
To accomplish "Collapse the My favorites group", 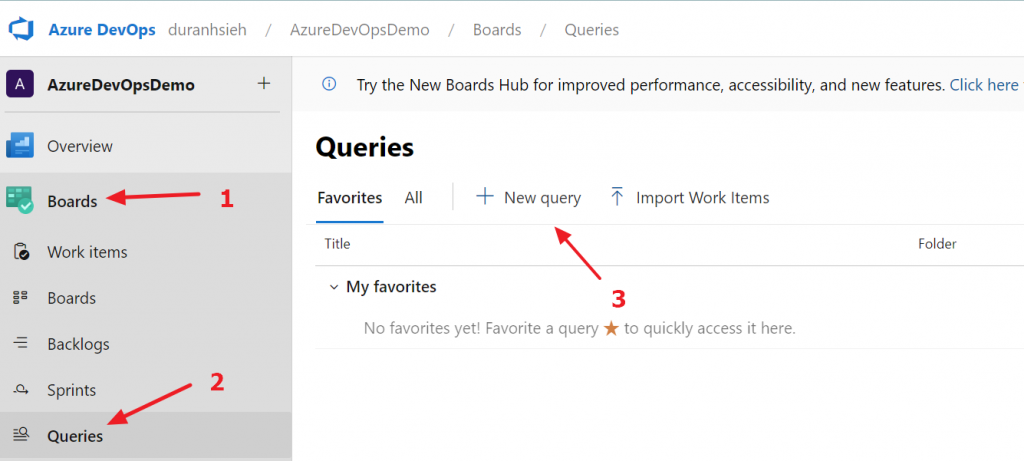I will (333, 287).
